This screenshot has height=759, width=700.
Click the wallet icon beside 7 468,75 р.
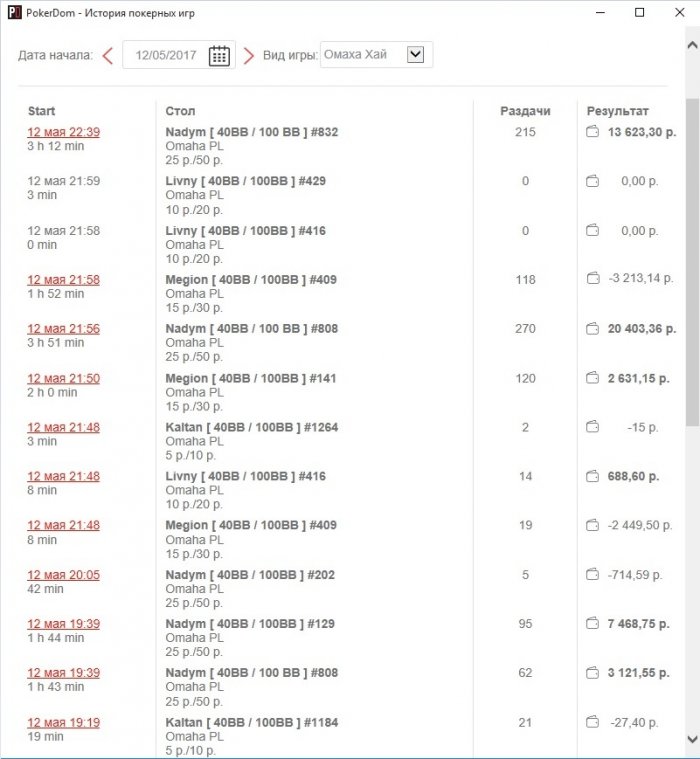[592, 624]
